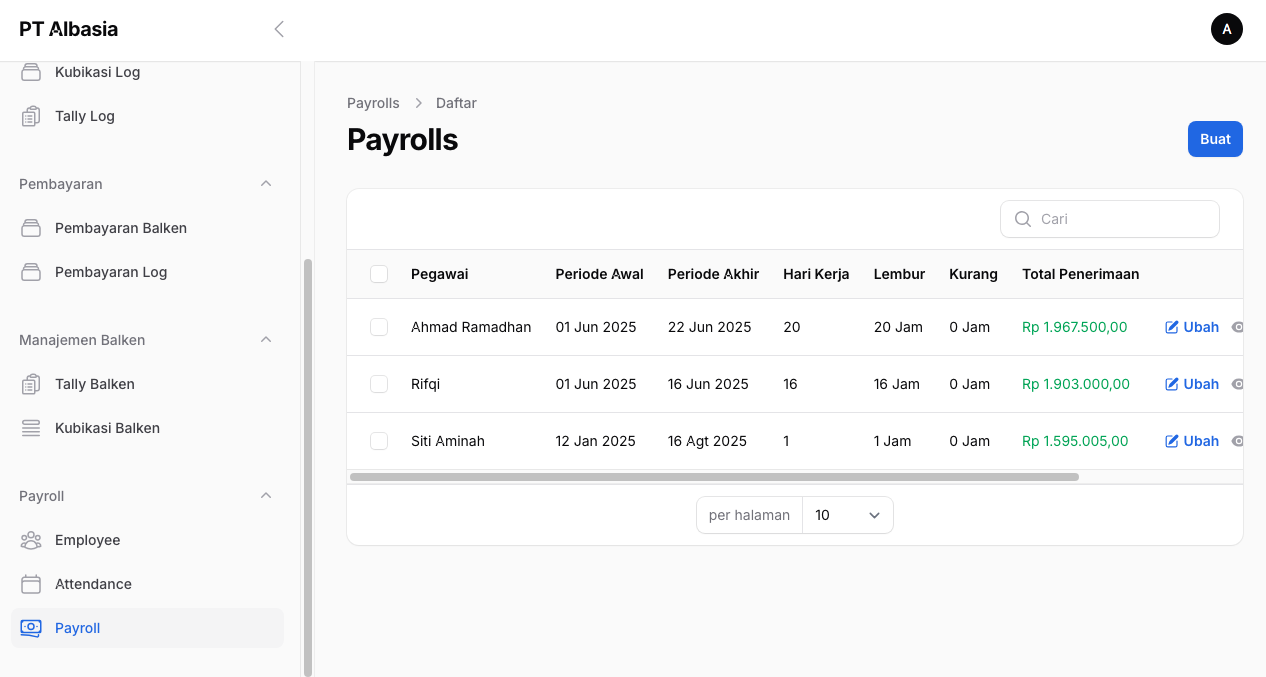This screenshot has height=677, width=1266.
Task: Click the Tally Balken clipboard icon
Action: coord(31,384)
